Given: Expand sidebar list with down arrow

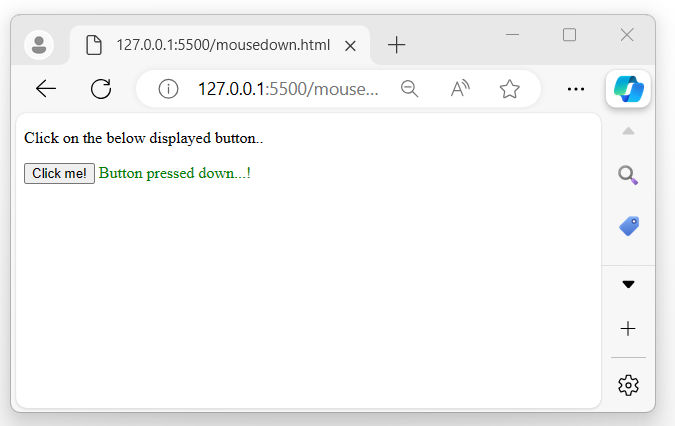Looking at the screenshot, I should pyautogui.click(x=628, y=284).
